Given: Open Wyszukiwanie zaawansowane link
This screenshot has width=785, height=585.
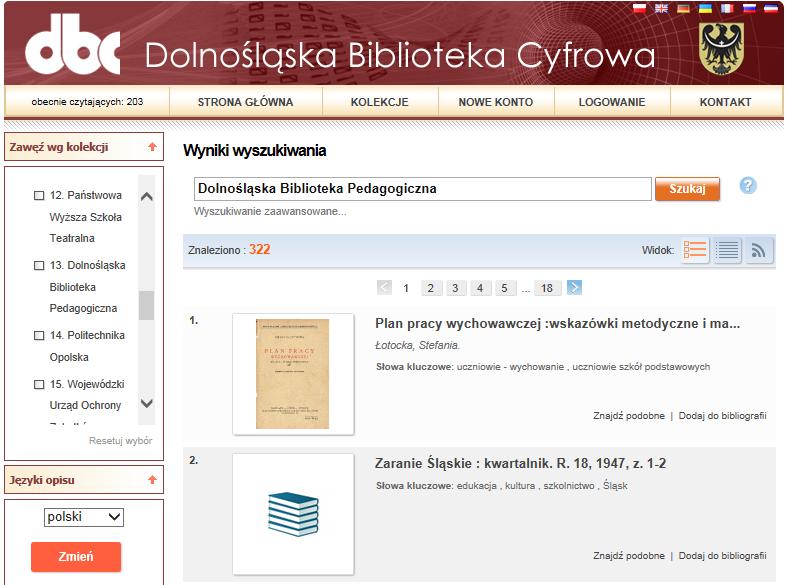Looking at the screenshot, I should (270, 211).
